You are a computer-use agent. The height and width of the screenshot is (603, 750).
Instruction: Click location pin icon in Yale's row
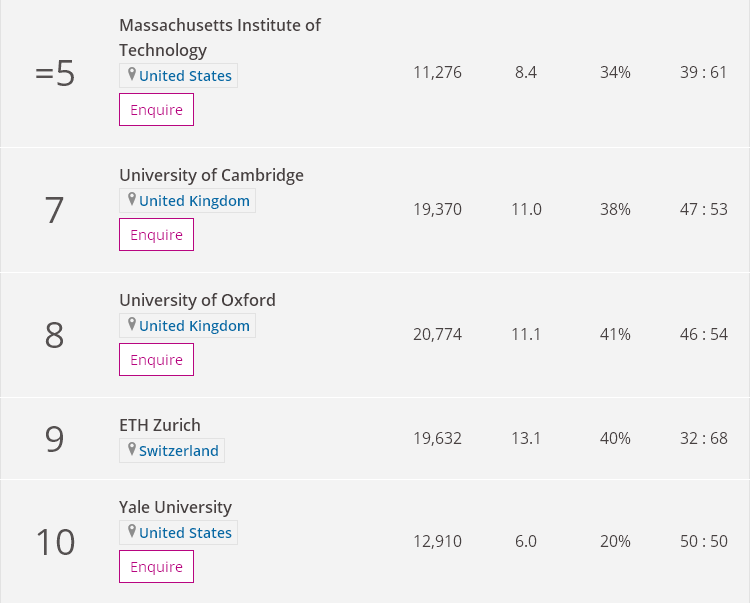pyautogui.click(x=131, y=532)
